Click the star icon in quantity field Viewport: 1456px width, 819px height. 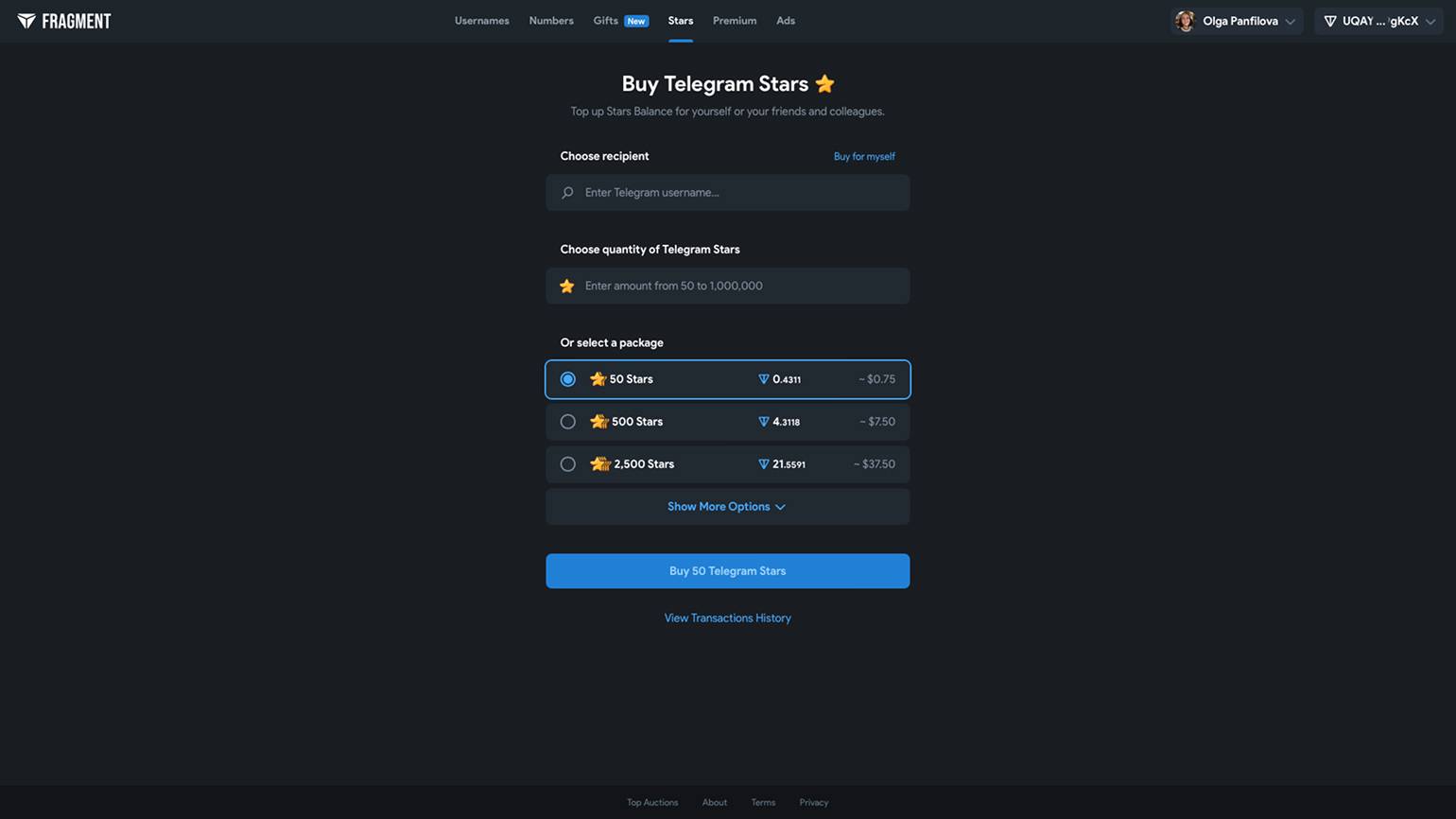point(566,286)
